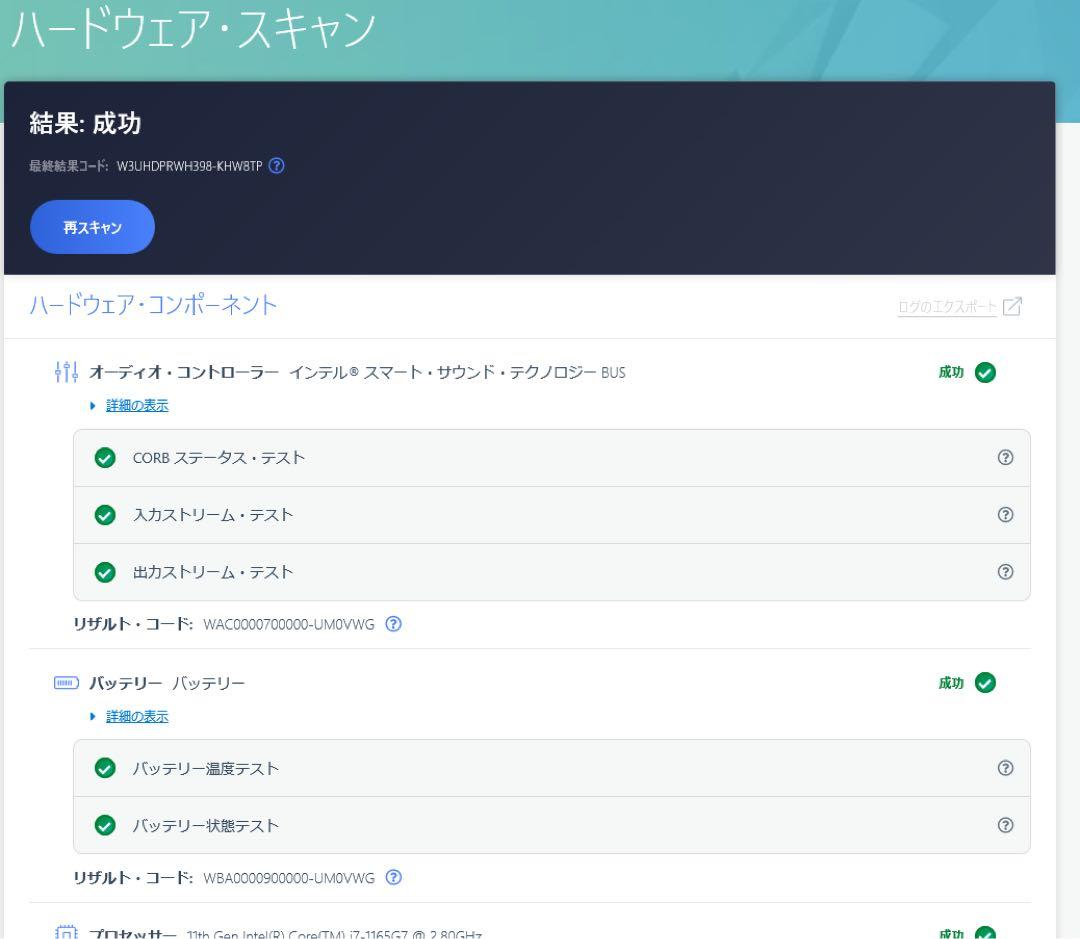The image size is (1080, 939).
Task: Open help for バッテリー温度テスト
Action: 1006,768
